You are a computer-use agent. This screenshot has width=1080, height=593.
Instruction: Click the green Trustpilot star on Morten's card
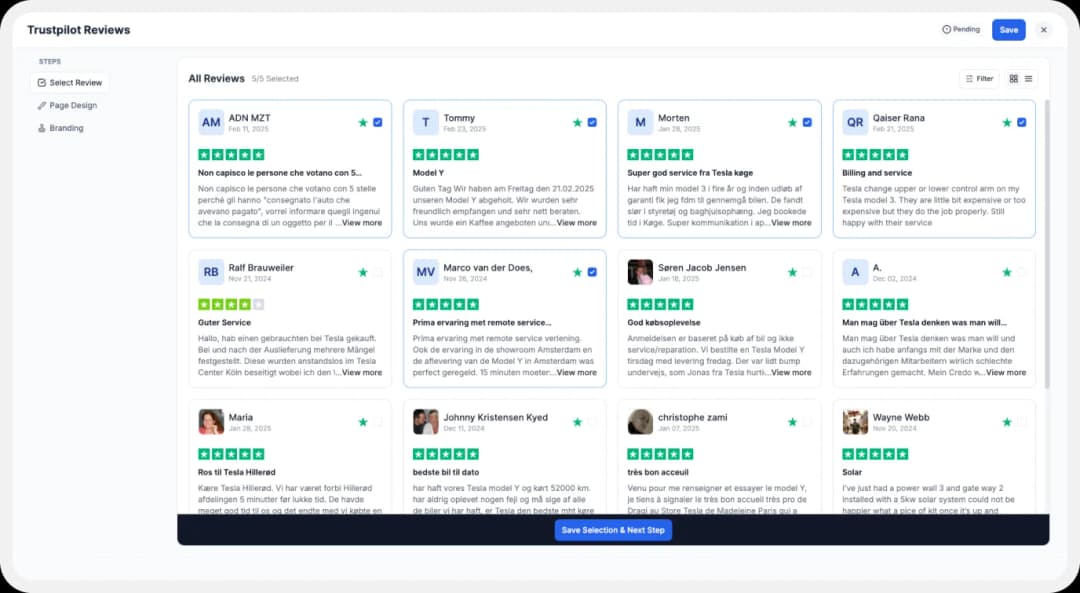(x=792, y=122)
